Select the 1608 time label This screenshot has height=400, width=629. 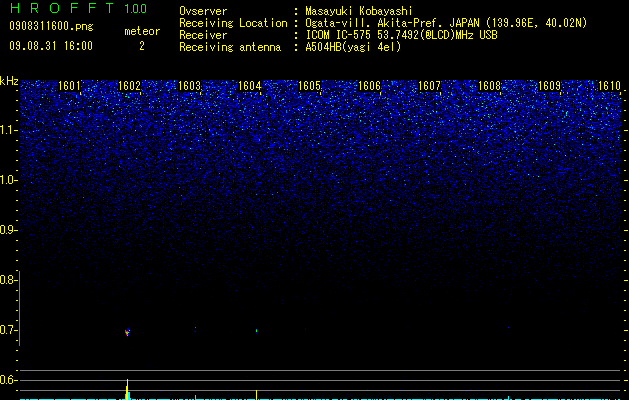tap(489, 86)
